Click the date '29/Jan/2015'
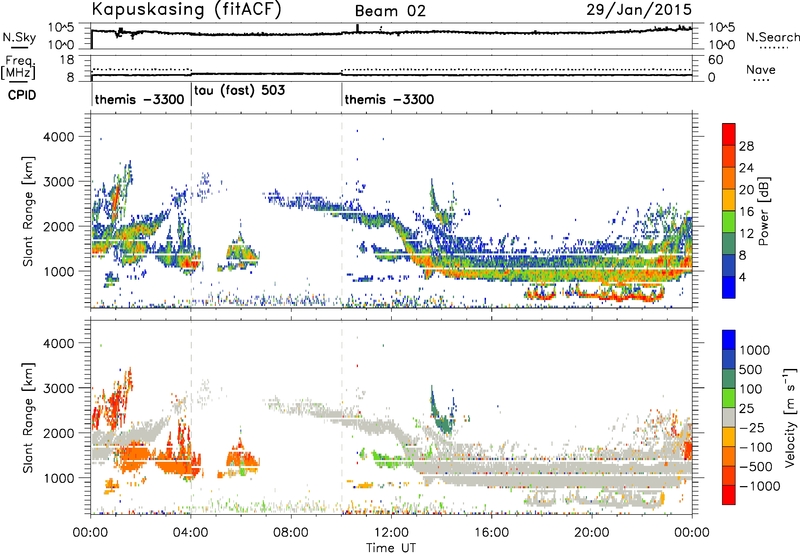 point(639,9)
